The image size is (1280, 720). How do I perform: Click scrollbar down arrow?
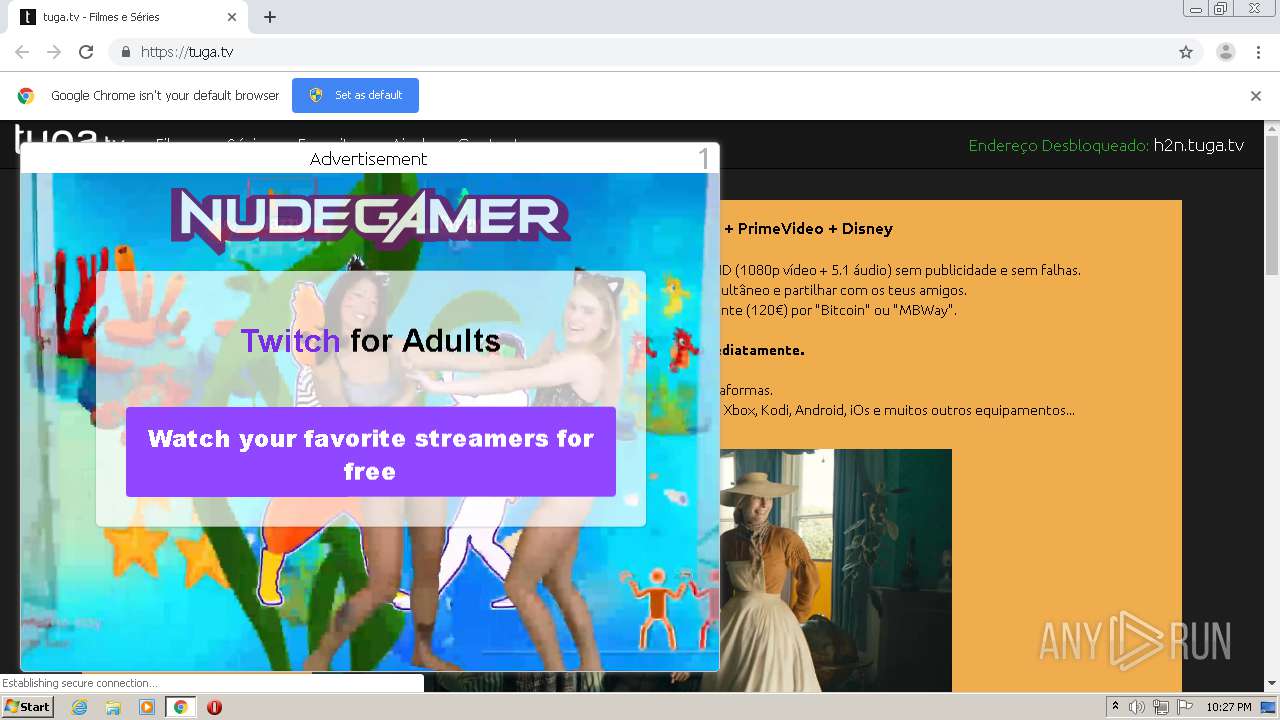pos(1272,684)
